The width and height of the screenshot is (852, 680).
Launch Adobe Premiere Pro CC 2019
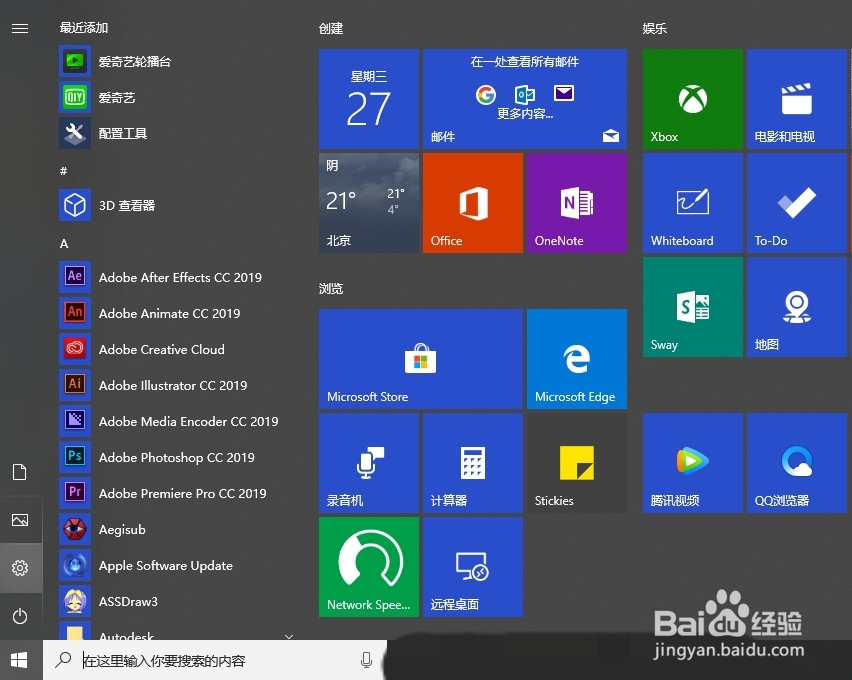click(177, 493)
